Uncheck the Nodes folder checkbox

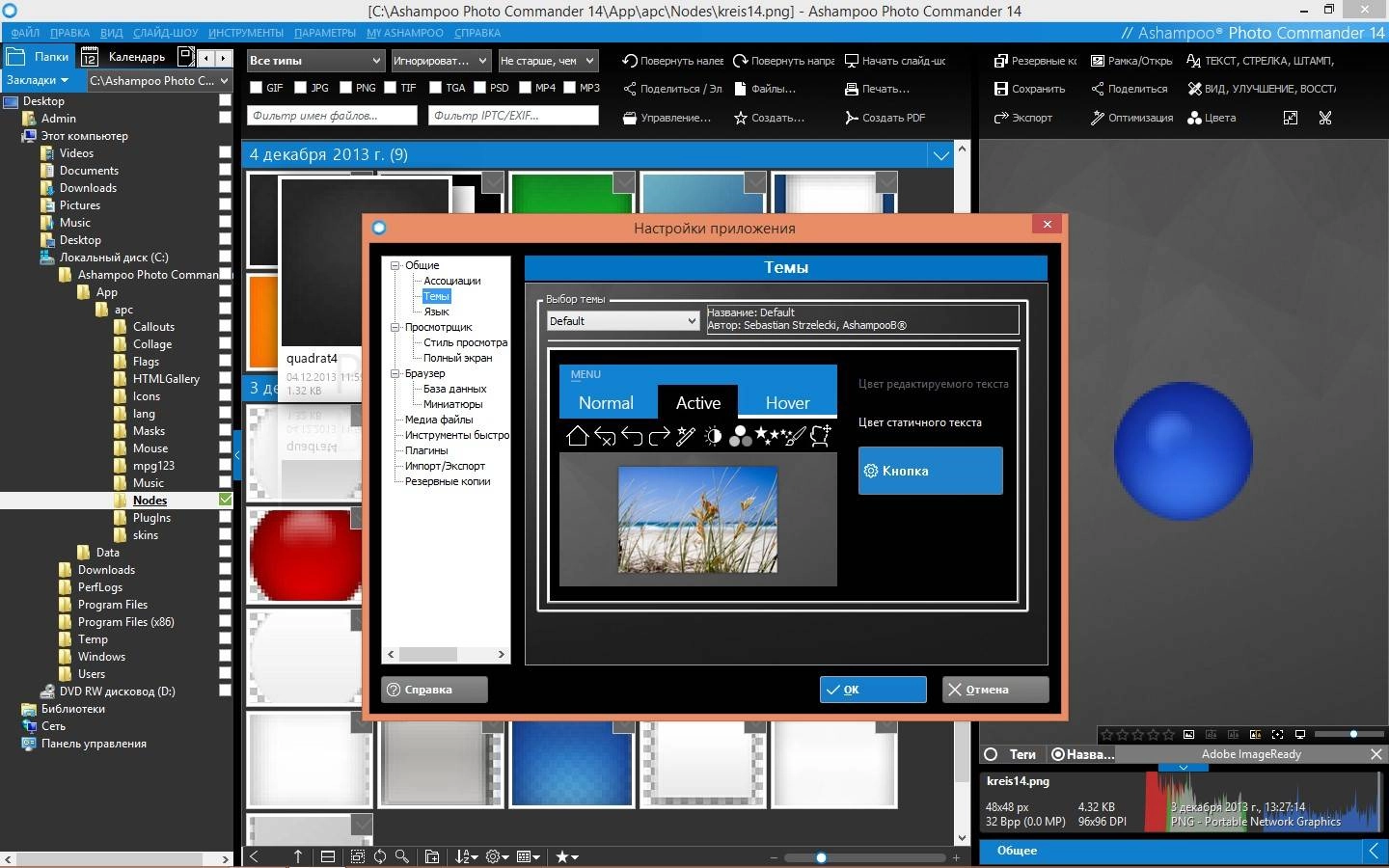[226, 500]
